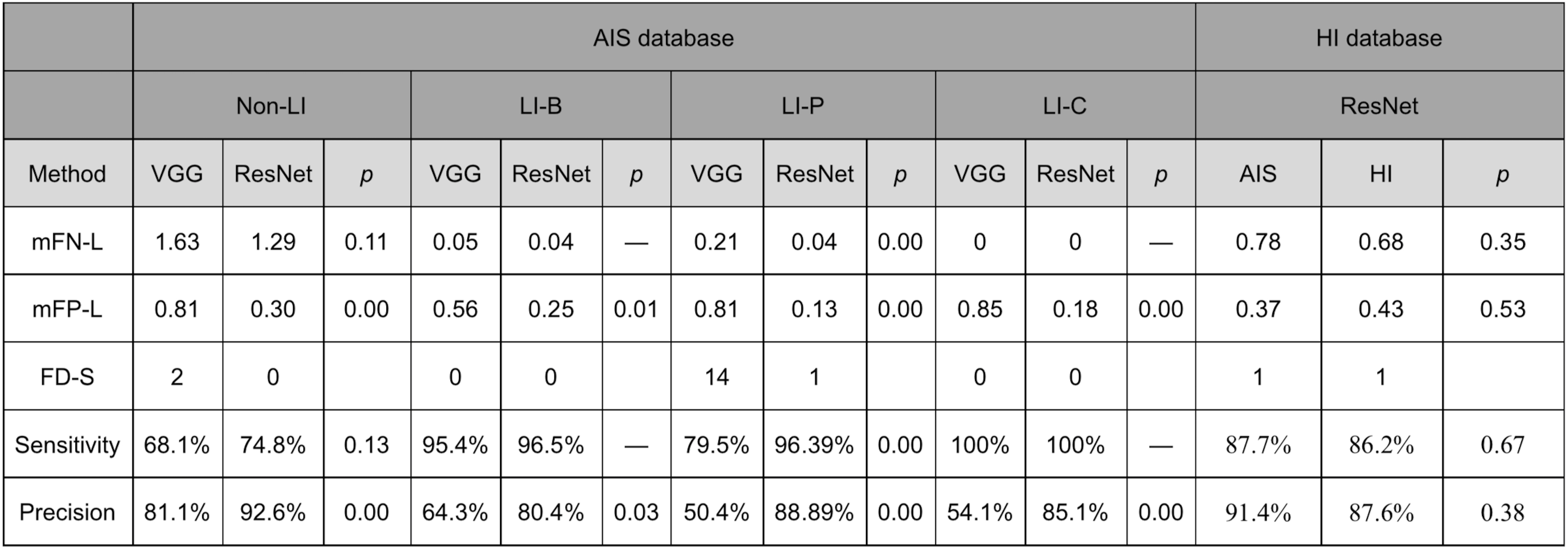This screenshot has height=550, width=1568.
Task: Select the Non-LI column group header
Action: (x=271, y=106)
